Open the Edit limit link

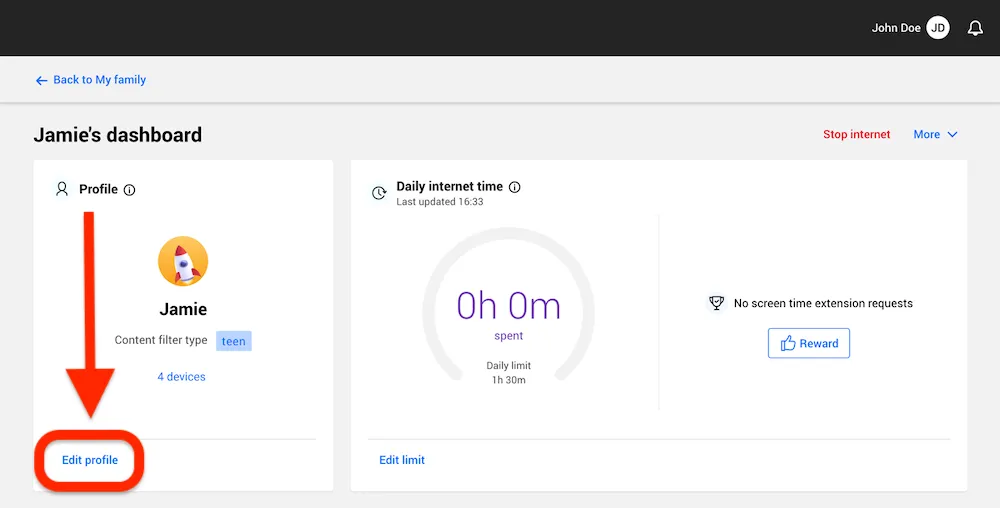tap(402, 460)
